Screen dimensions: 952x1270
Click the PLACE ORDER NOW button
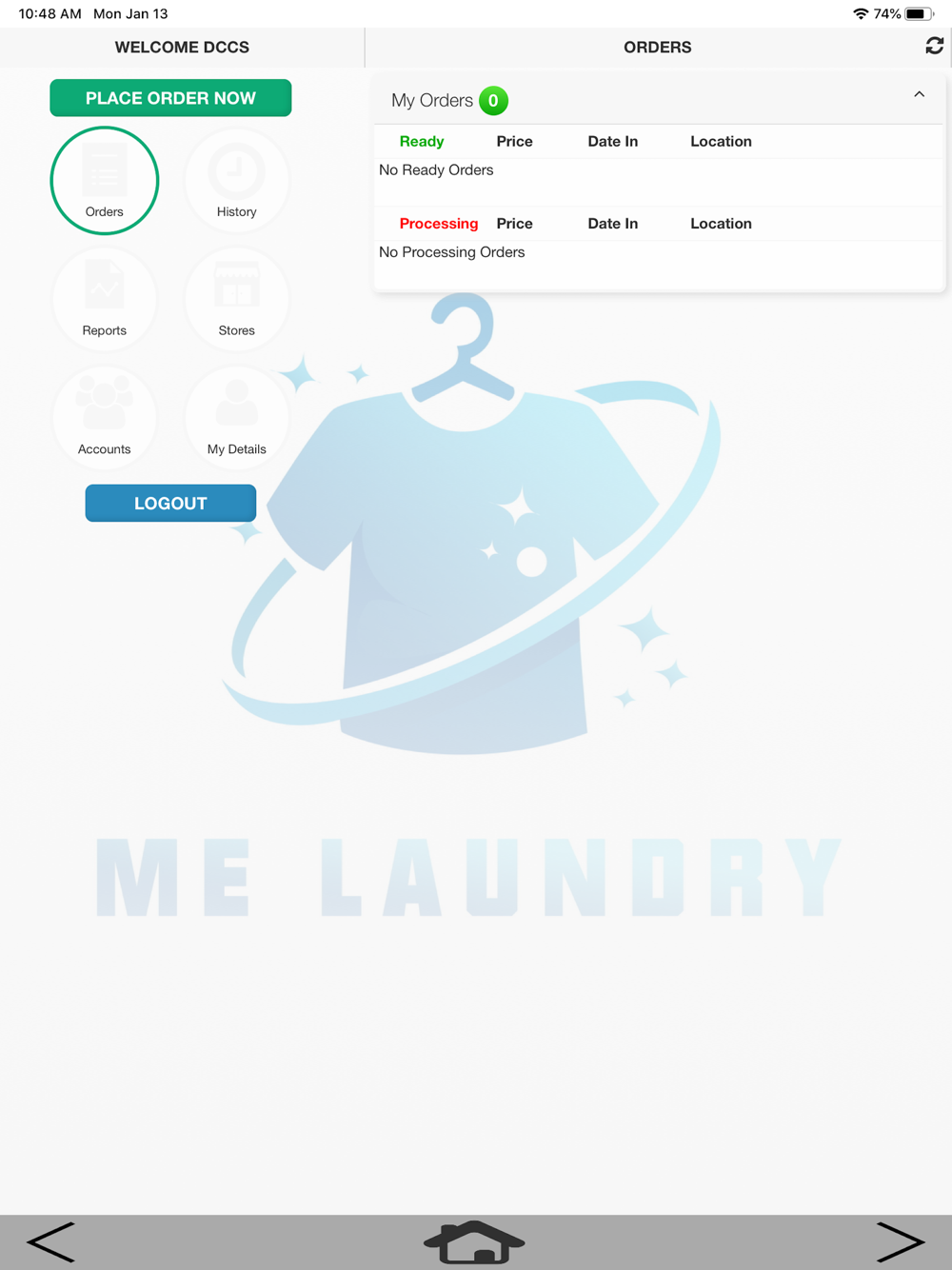pyautogui.click(x=170, y=98)
